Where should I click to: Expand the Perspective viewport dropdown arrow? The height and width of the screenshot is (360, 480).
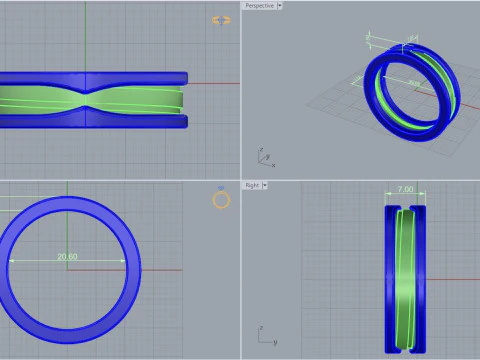[x=280, y=6]
